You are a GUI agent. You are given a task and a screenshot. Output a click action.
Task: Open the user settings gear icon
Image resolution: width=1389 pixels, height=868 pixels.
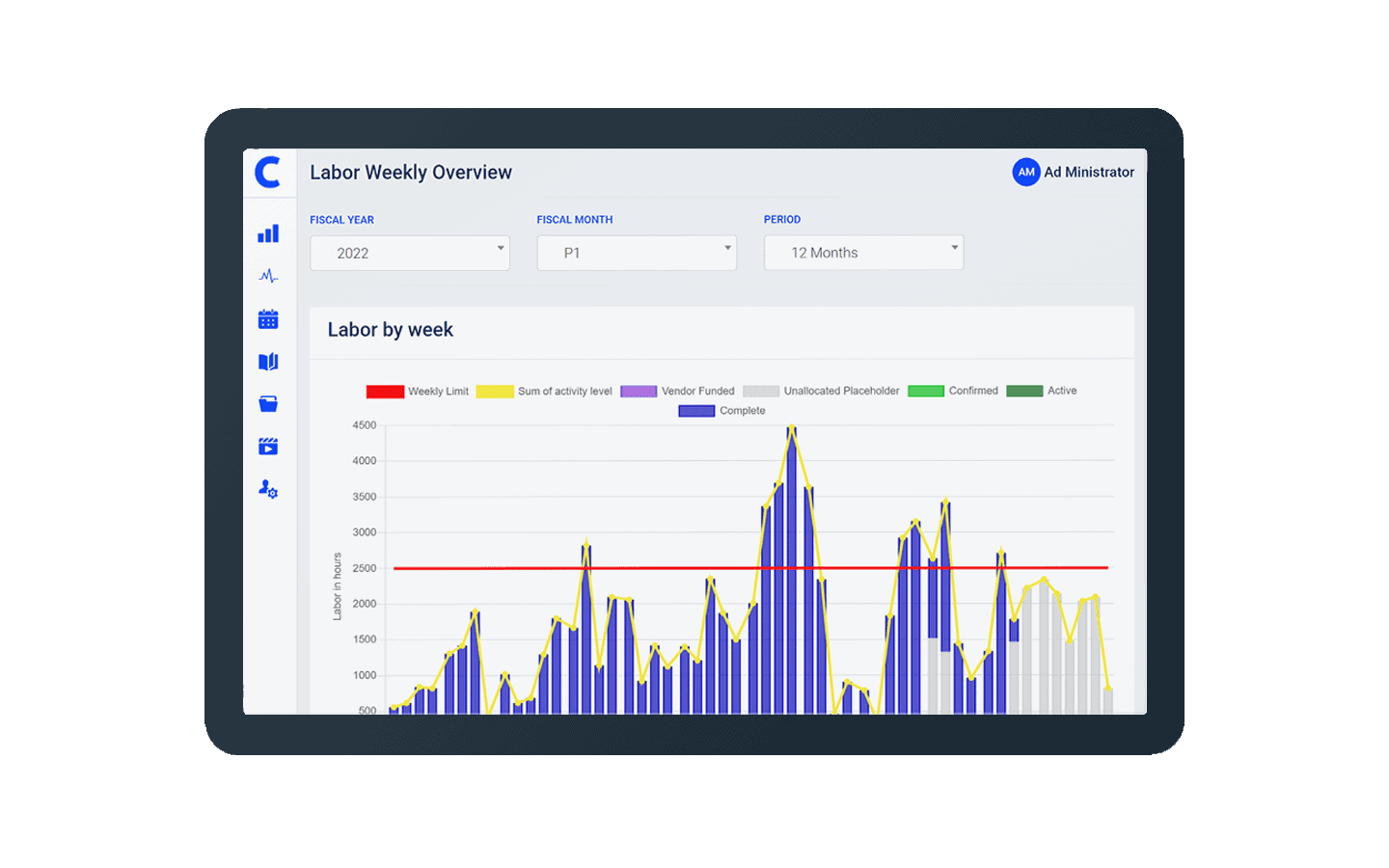pyautogui.click(x=268, y=489)
